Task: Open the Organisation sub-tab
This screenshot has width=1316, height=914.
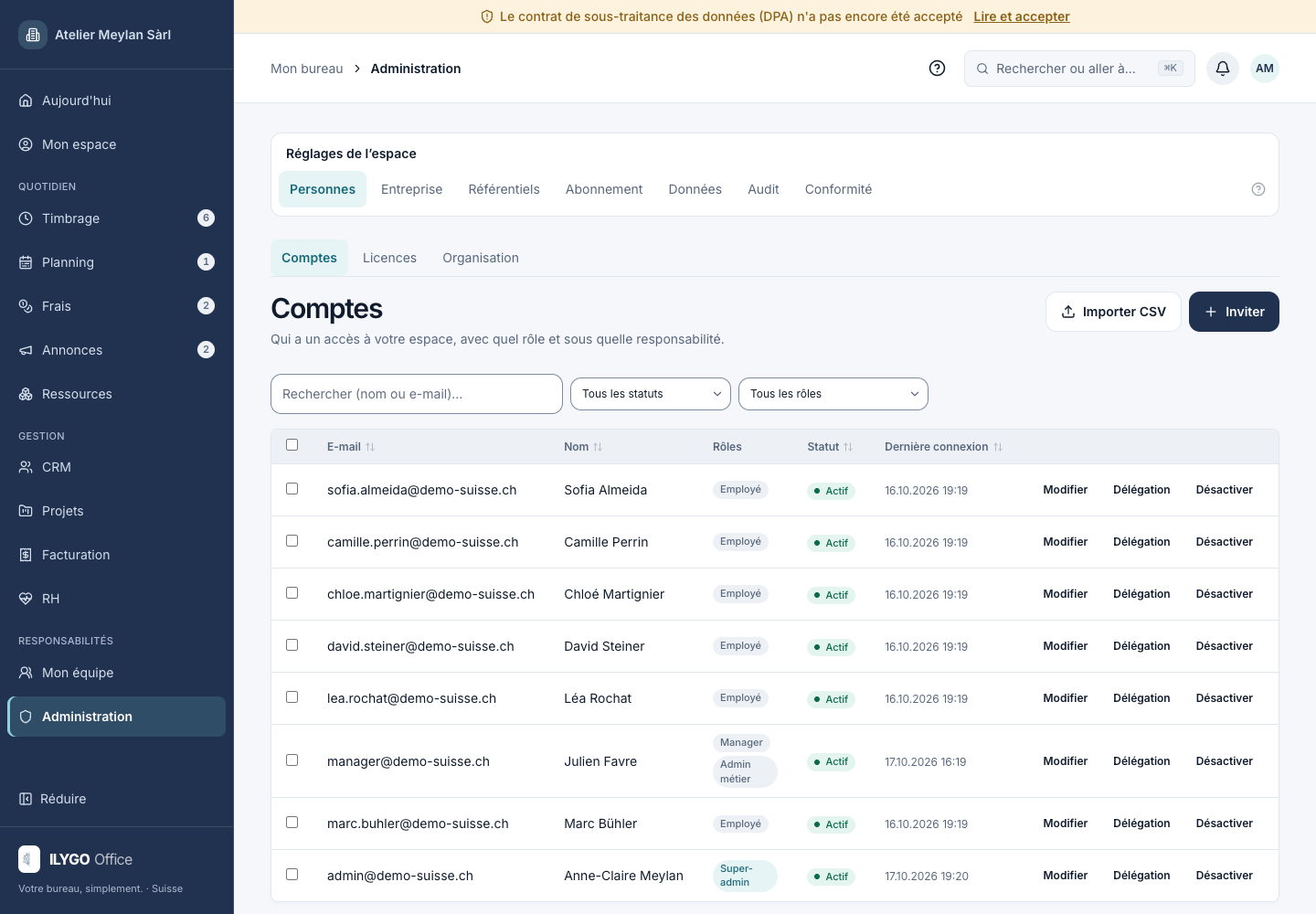Action: coord(481,258)
